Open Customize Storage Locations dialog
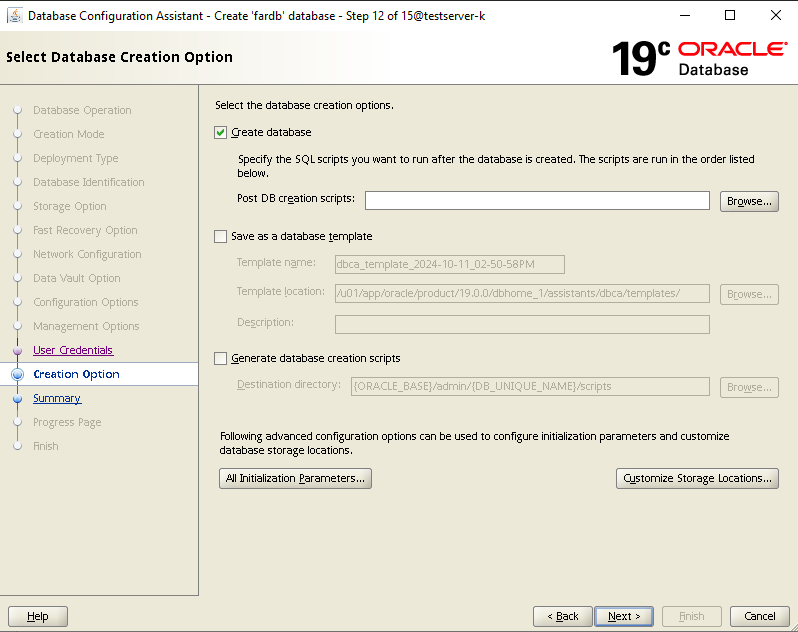Viewport: 798px width, 632px height. [697, 478]
